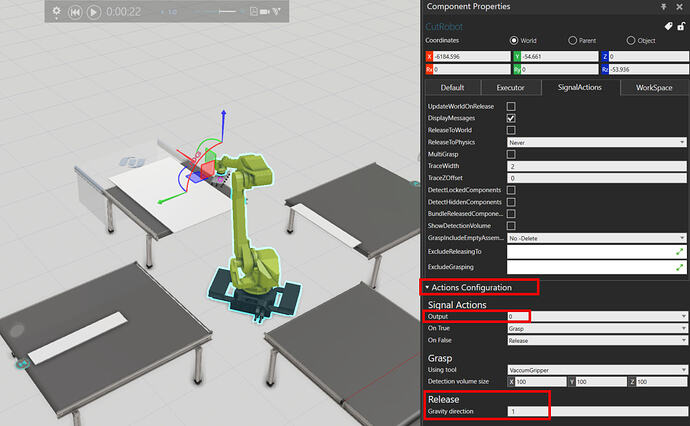Expand the ExcludeGrasping field with green arrow
Screen dimensions: 690x426
[x=681, y=267]
